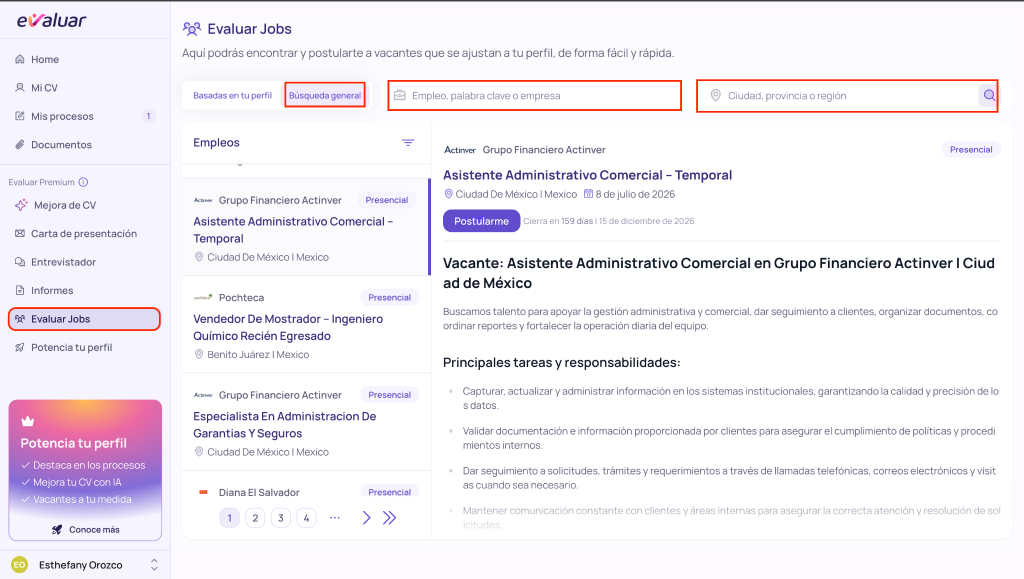This screenshot has width=1024, height=579.
Task: Go to results page 4
Action: (x=306, y=518)
